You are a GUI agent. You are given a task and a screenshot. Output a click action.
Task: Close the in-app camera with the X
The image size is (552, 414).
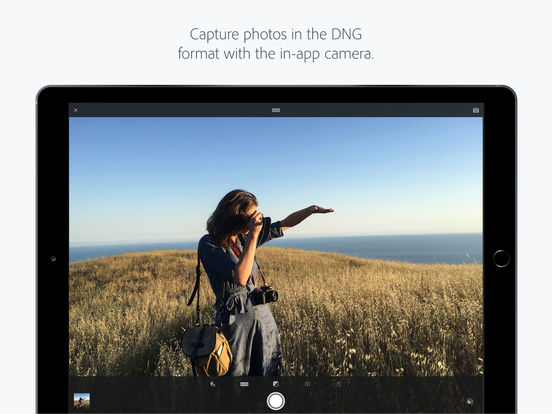pyautogui.click(x=76, y=110)
